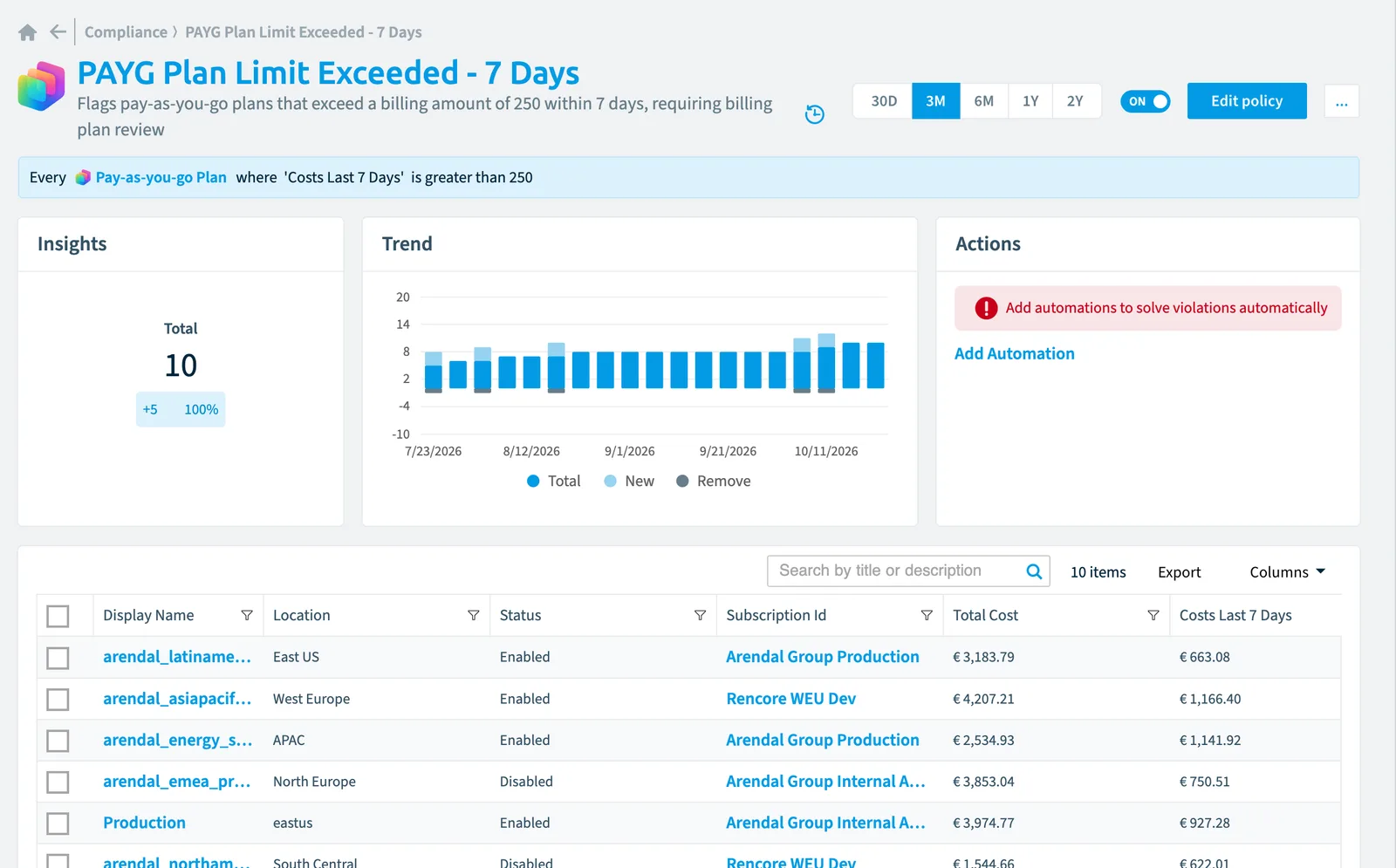This screenshot has width=1396, height=868.
Task: Select the 6M time range
Action: click(x=984, y=101)
